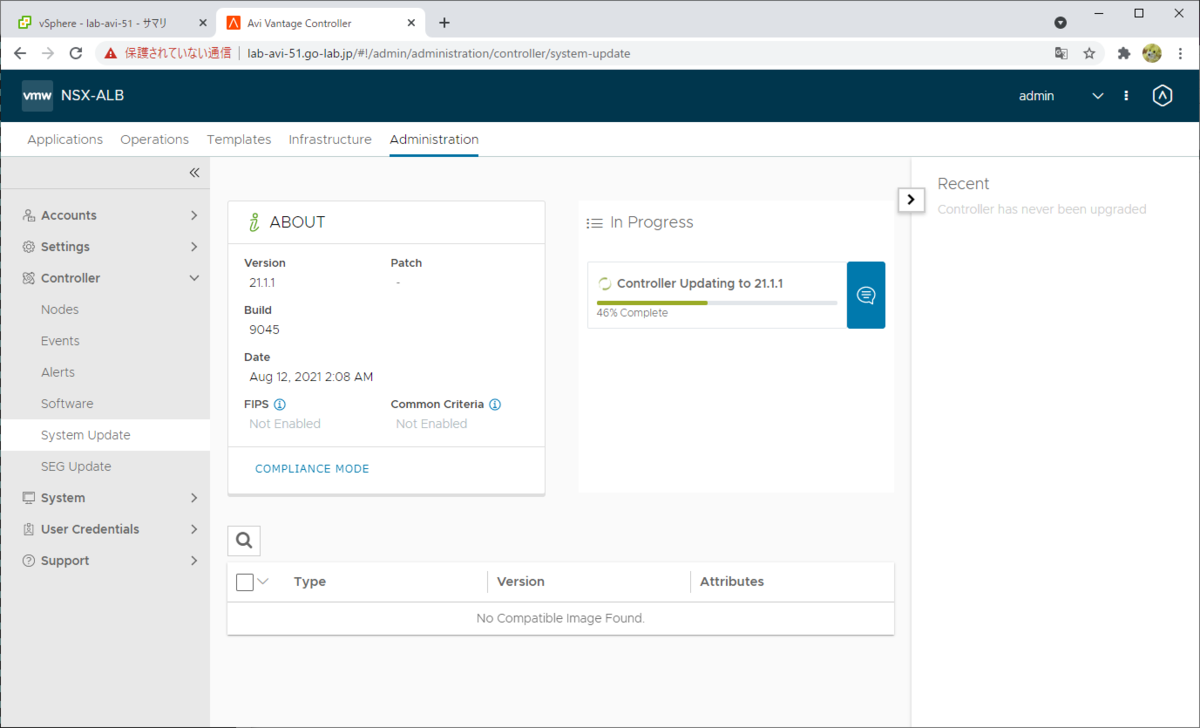
Task: Click the vmw NSX-ALB logo
Action: 73,96
